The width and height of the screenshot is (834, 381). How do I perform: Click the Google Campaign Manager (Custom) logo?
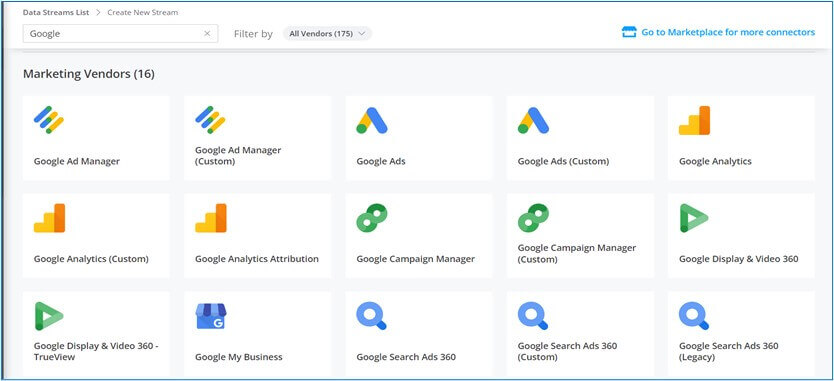coord(533,218)
